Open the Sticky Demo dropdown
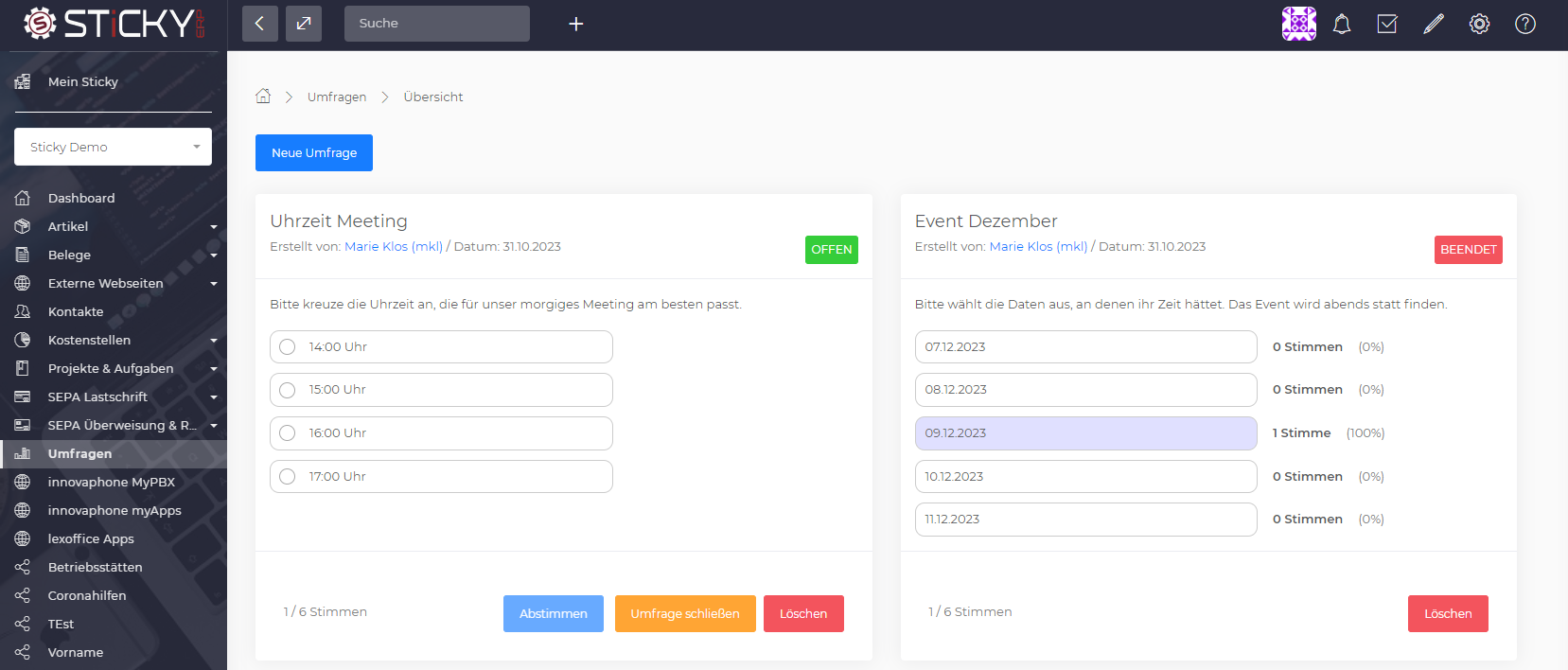 (113, 147)
